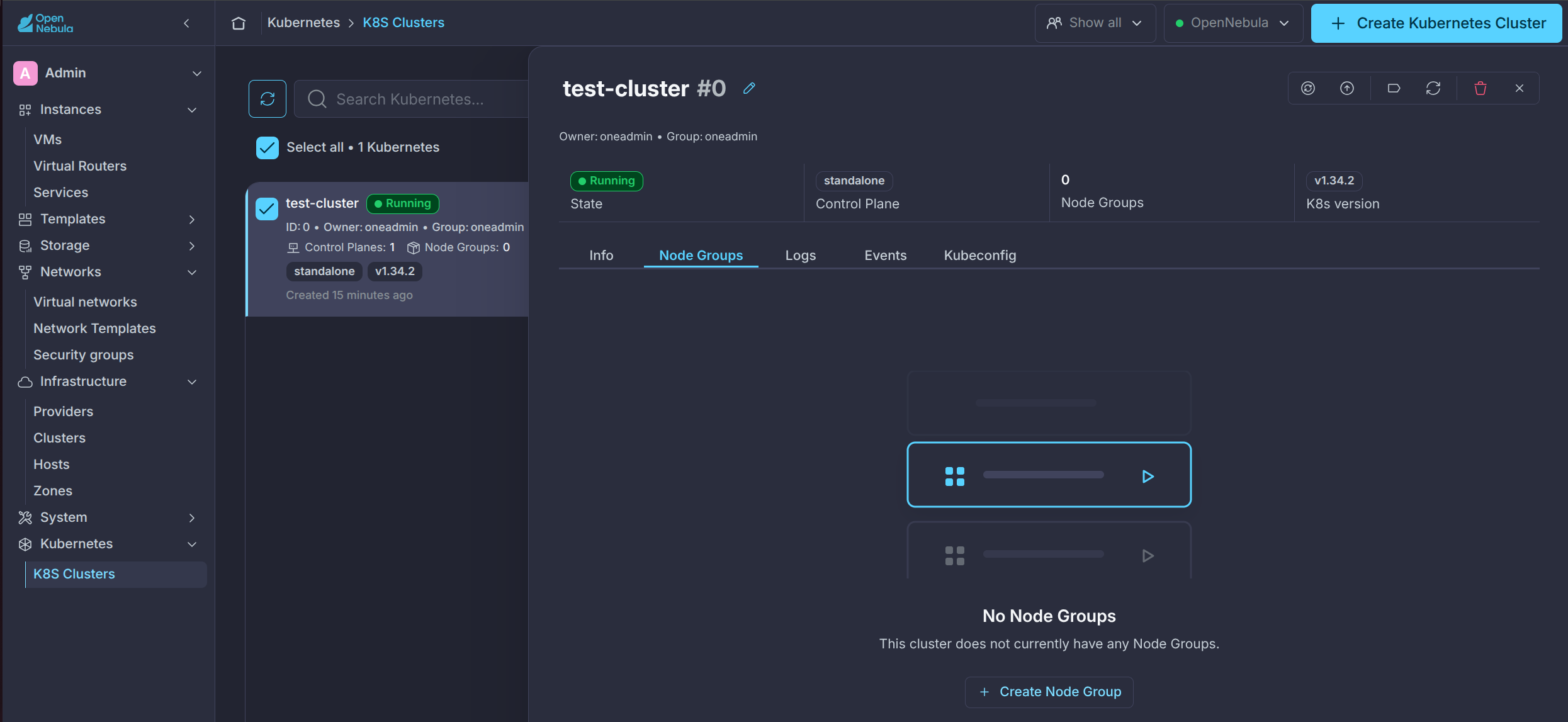Expand the System section
Screen dimensions: 1568x722
(x=192, y=517)
